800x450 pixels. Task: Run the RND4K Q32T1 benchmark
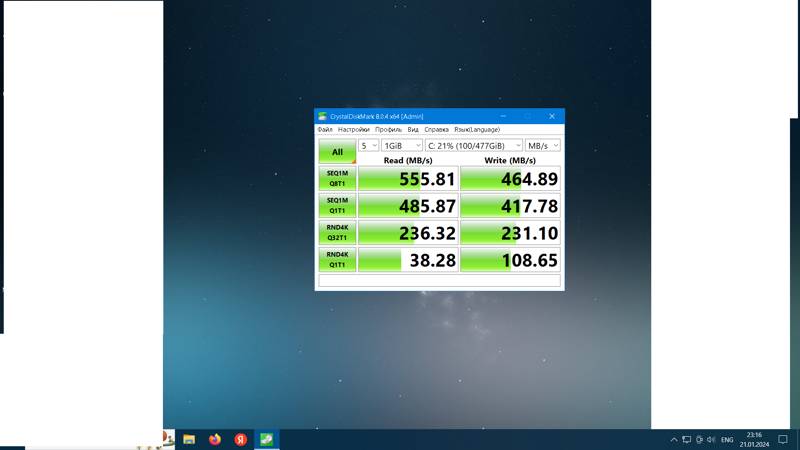click(x=337, y=233)
